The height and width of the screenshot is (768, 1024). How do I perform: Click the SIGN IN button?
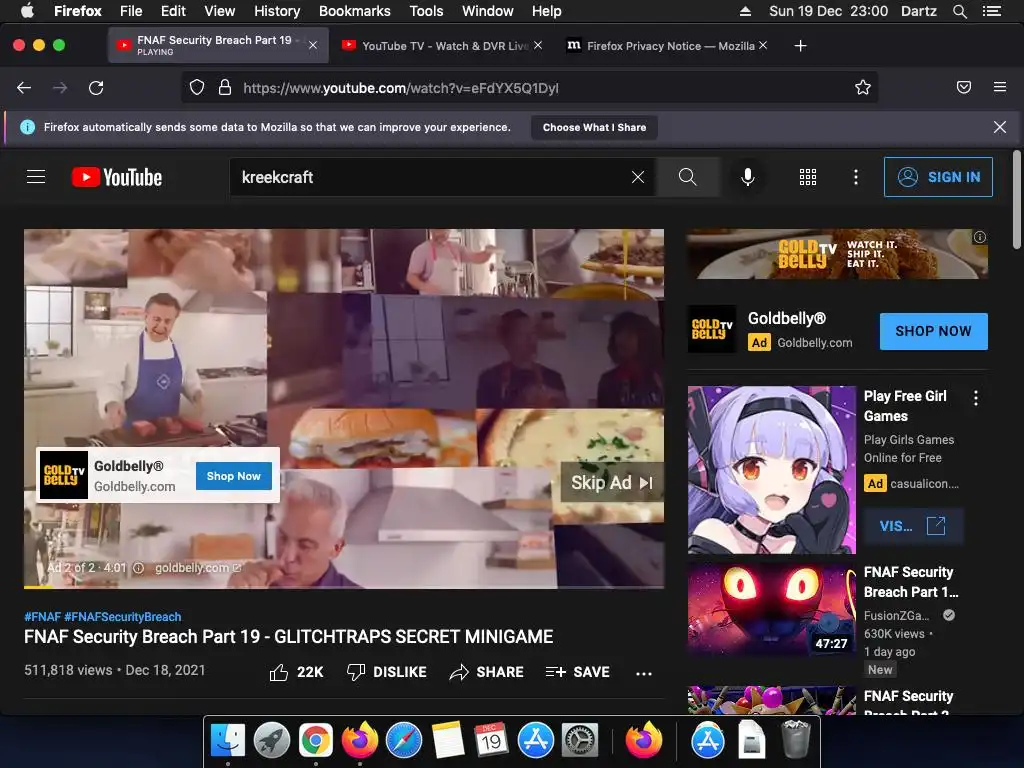click(x=938, y=177)
